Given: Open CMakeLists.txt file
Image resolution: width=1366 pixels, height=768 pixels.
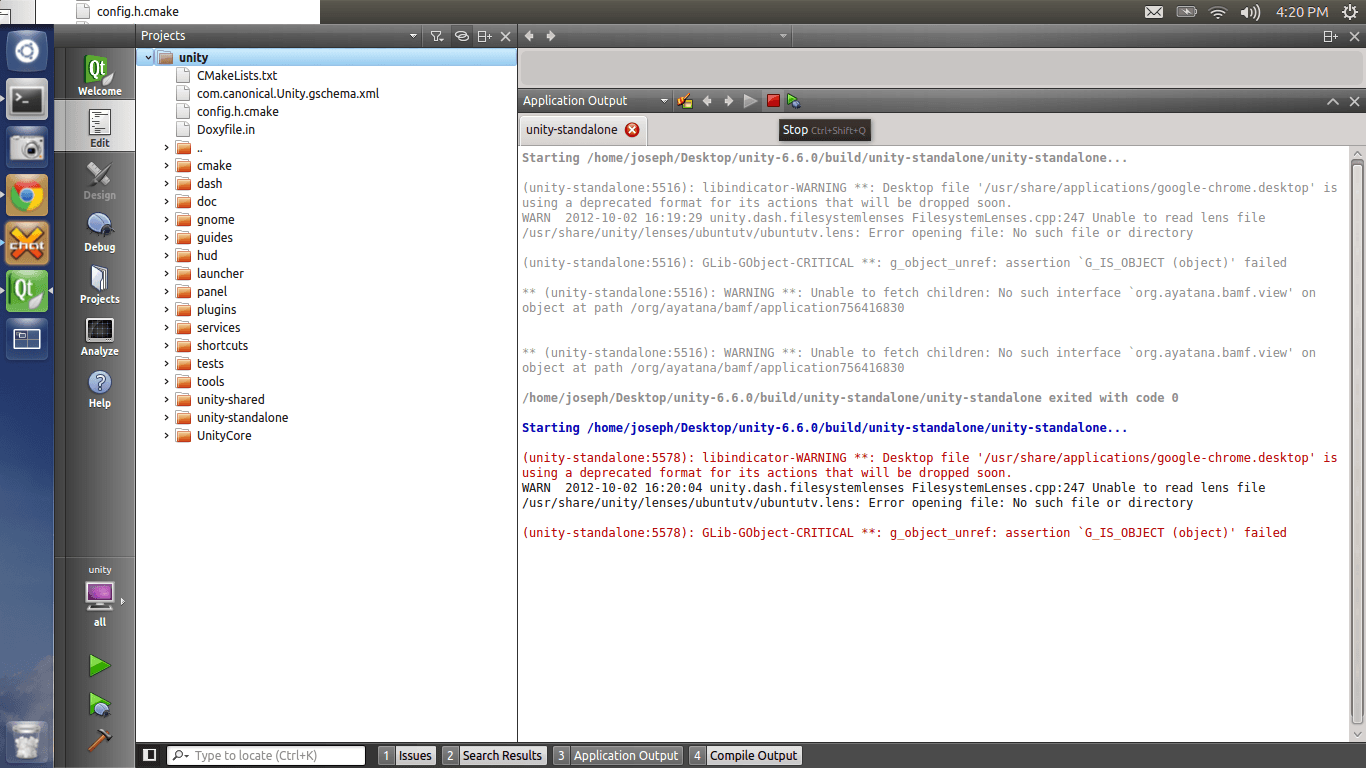Looking at the screenshot, I should [x=237, y=76].
